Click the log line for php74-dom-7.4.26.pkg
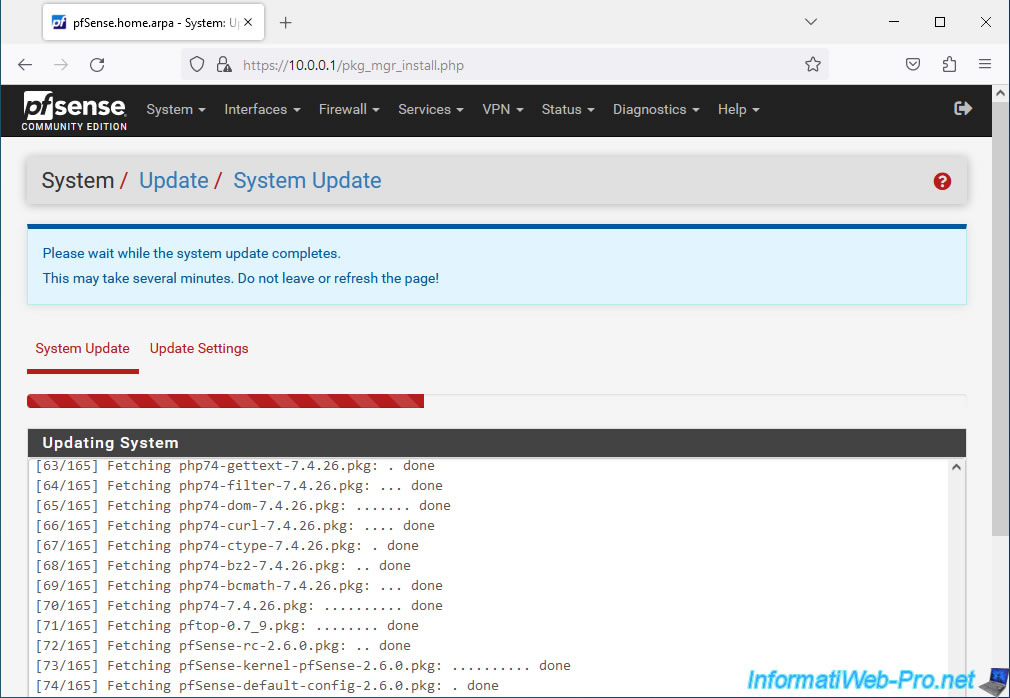The height and width of the screenshot is (698, 1010). click(243, 505)
